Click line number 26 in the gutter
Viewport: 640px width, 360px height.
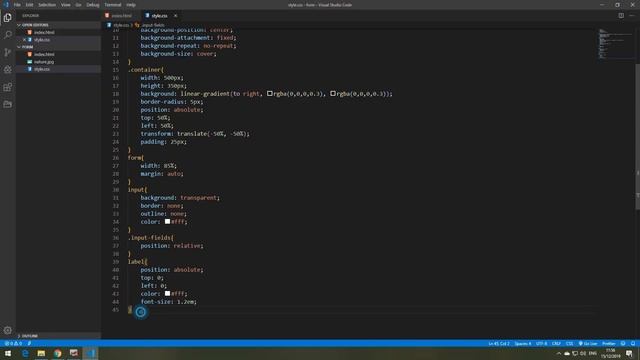[x=116, y=158]
